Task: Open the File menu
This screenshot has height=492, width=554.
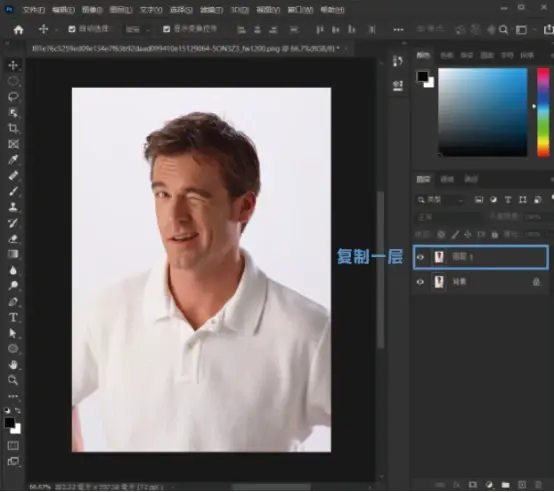Action: [33, 10]
